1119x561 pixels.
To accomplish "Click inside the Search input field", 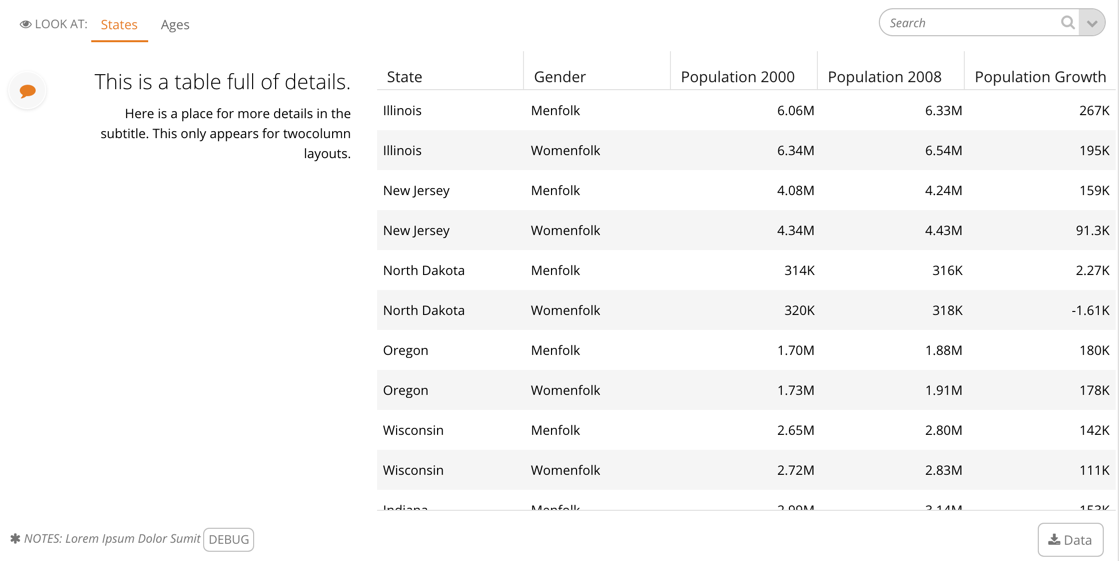I will pos(971,23).
